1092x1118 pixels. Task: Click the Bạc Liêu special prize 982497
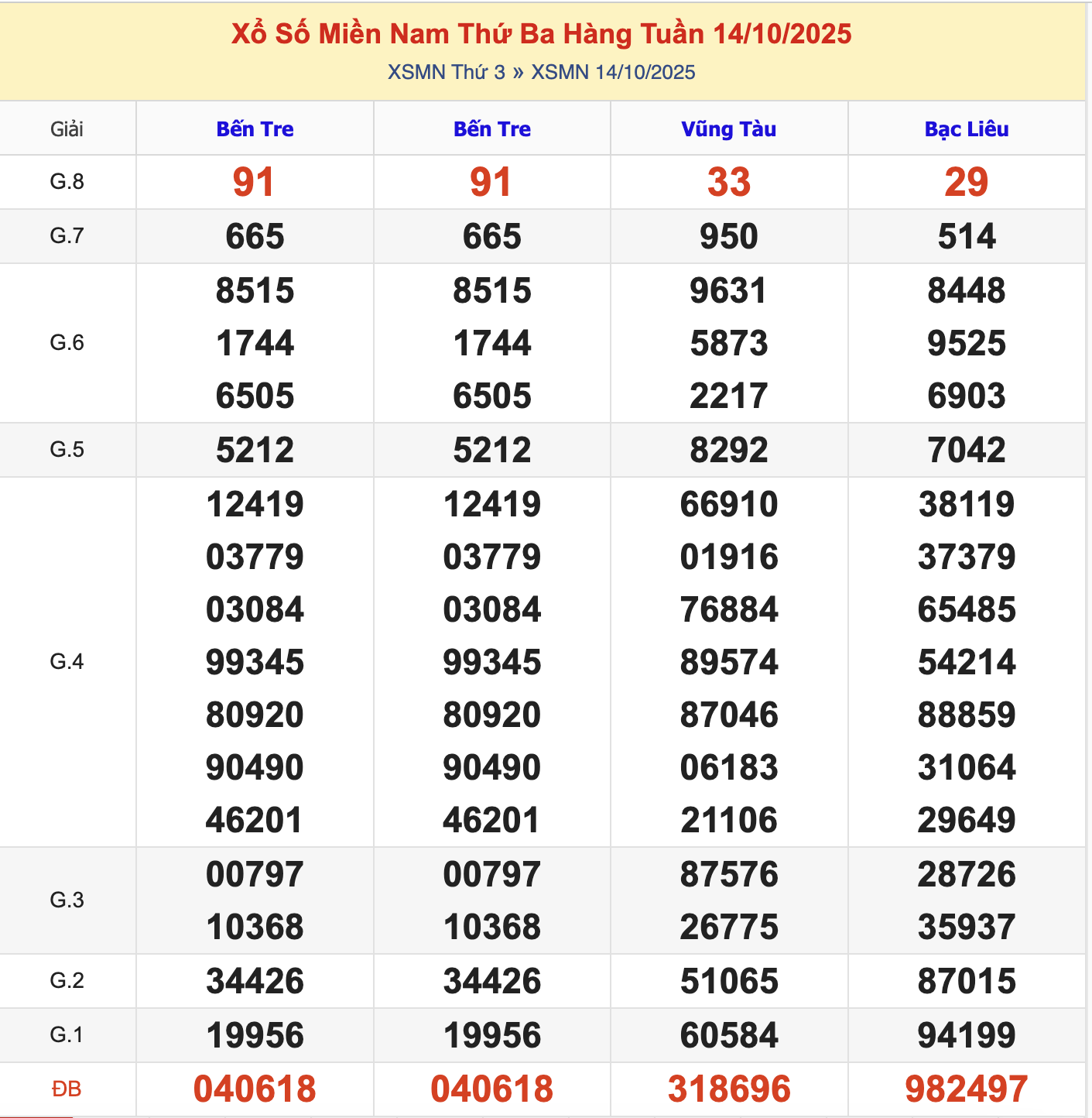click(x=966, y=1089)
